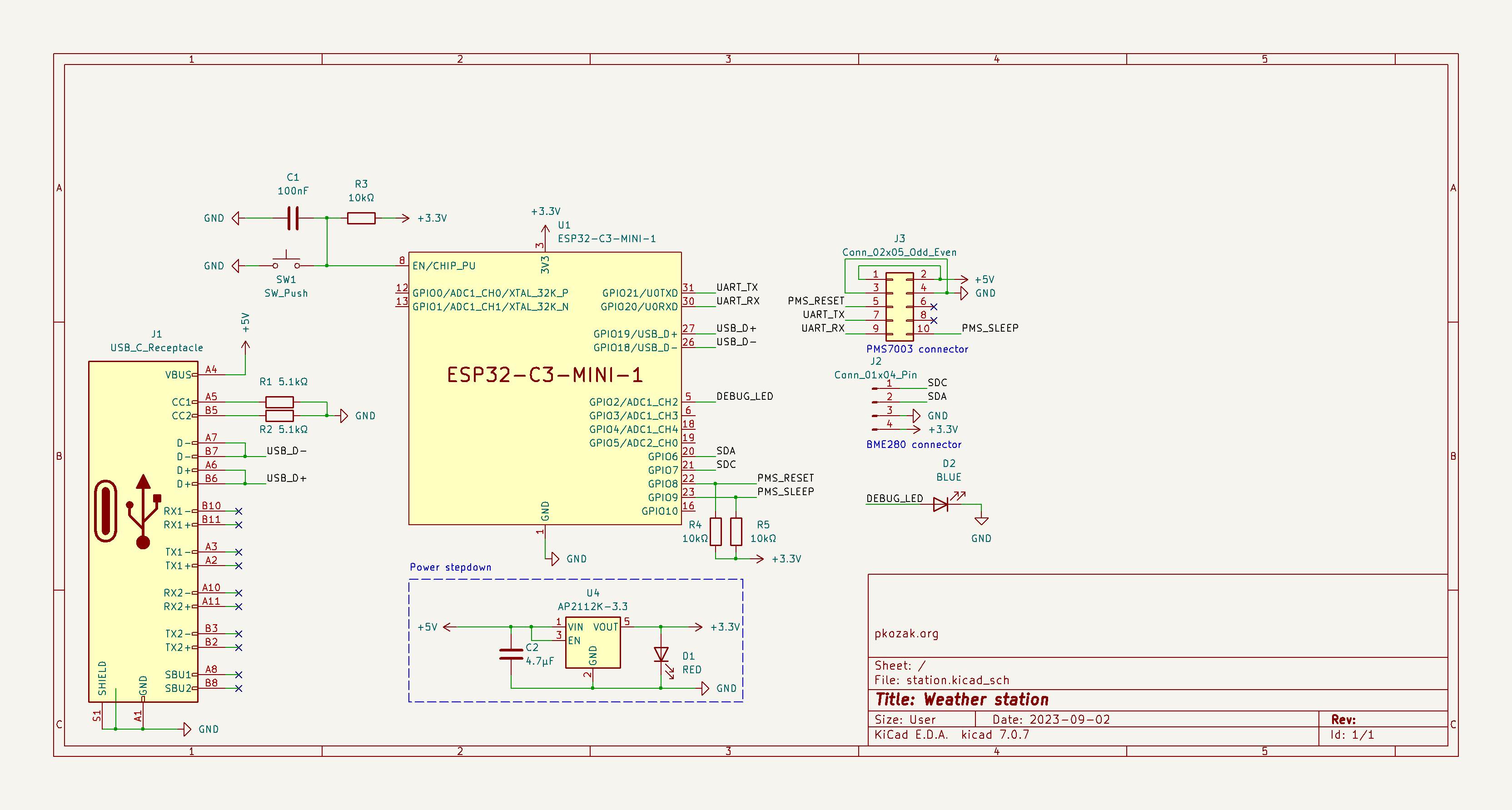Click the 'Date: 2023-09-02' field

tap(1051, 720)
